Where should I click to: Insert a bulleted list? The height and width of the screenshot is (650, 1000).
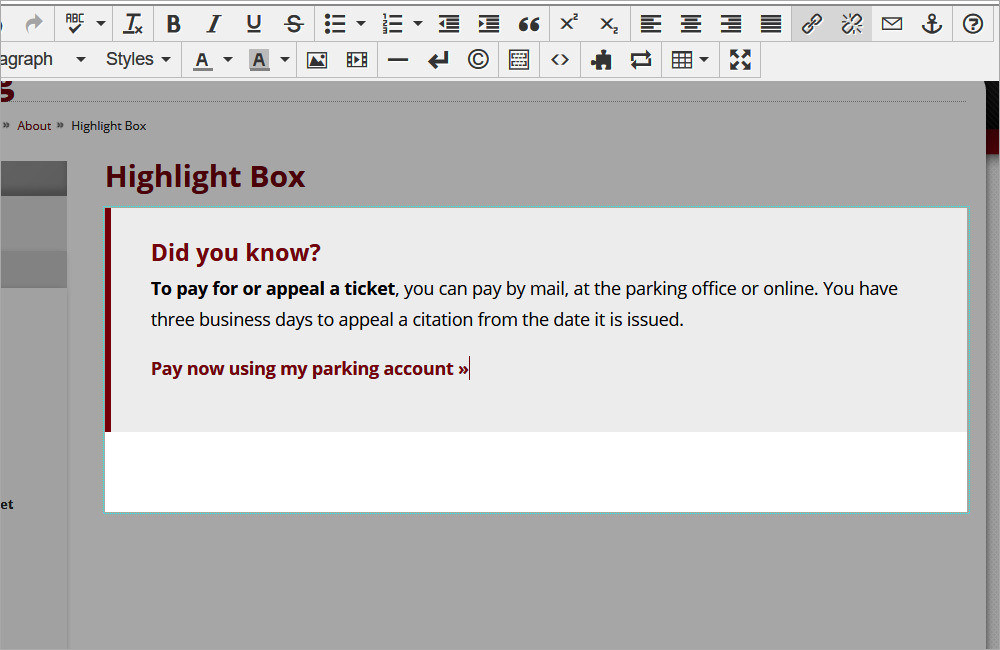click(334, 24)
